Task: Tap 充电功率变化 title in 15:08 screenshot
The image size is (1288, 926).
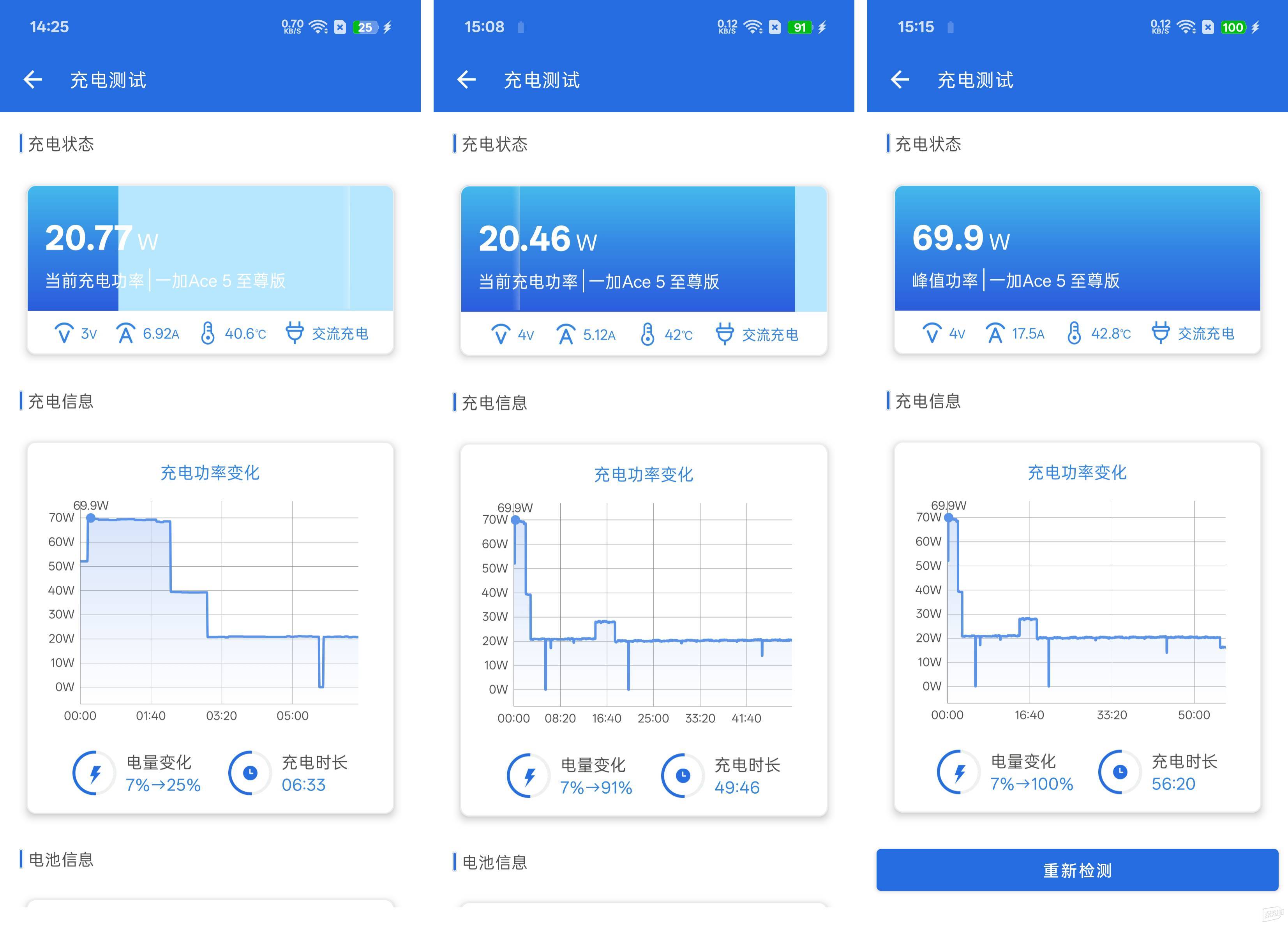Action: coord(644,475)
